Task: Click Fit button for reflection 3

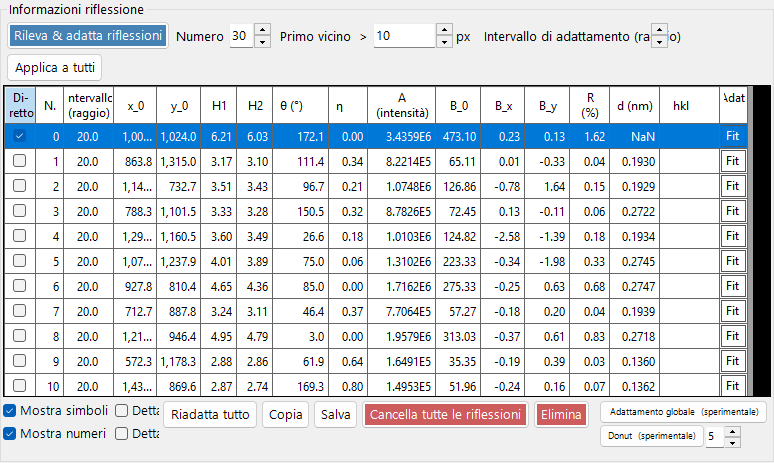Action: point(733,211)
